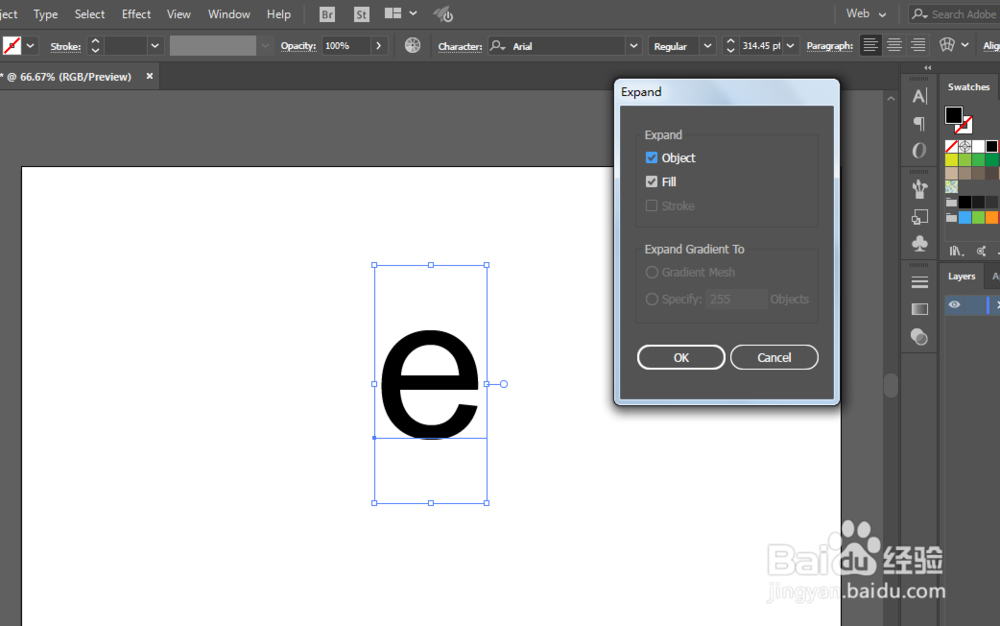
Task: Select the Specify objects radio option
Action: pyautogui.click(x=652, y=299)
